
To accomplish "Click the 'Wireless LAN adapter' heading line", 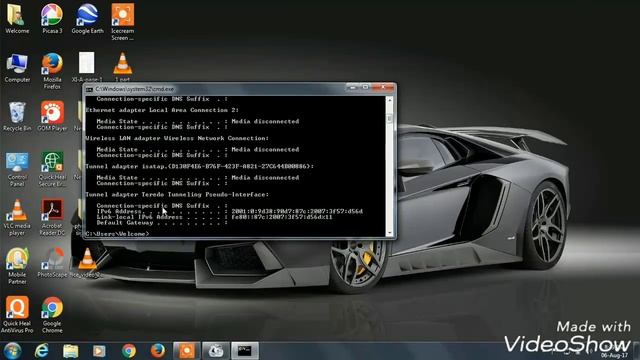I will (177, 138).
